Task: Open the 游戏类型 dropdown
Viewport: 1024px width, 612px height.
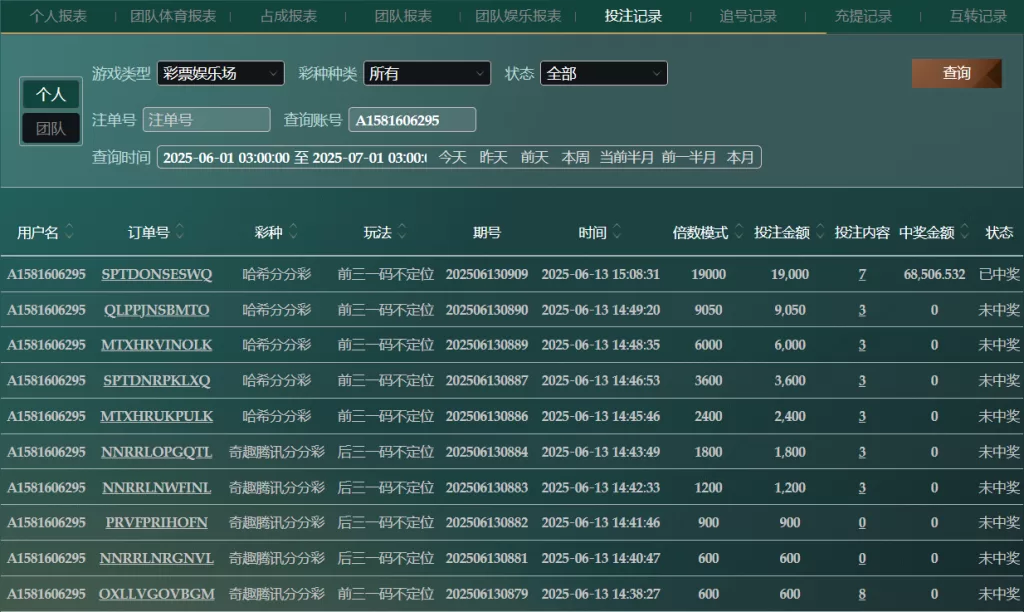Action: 221,73
